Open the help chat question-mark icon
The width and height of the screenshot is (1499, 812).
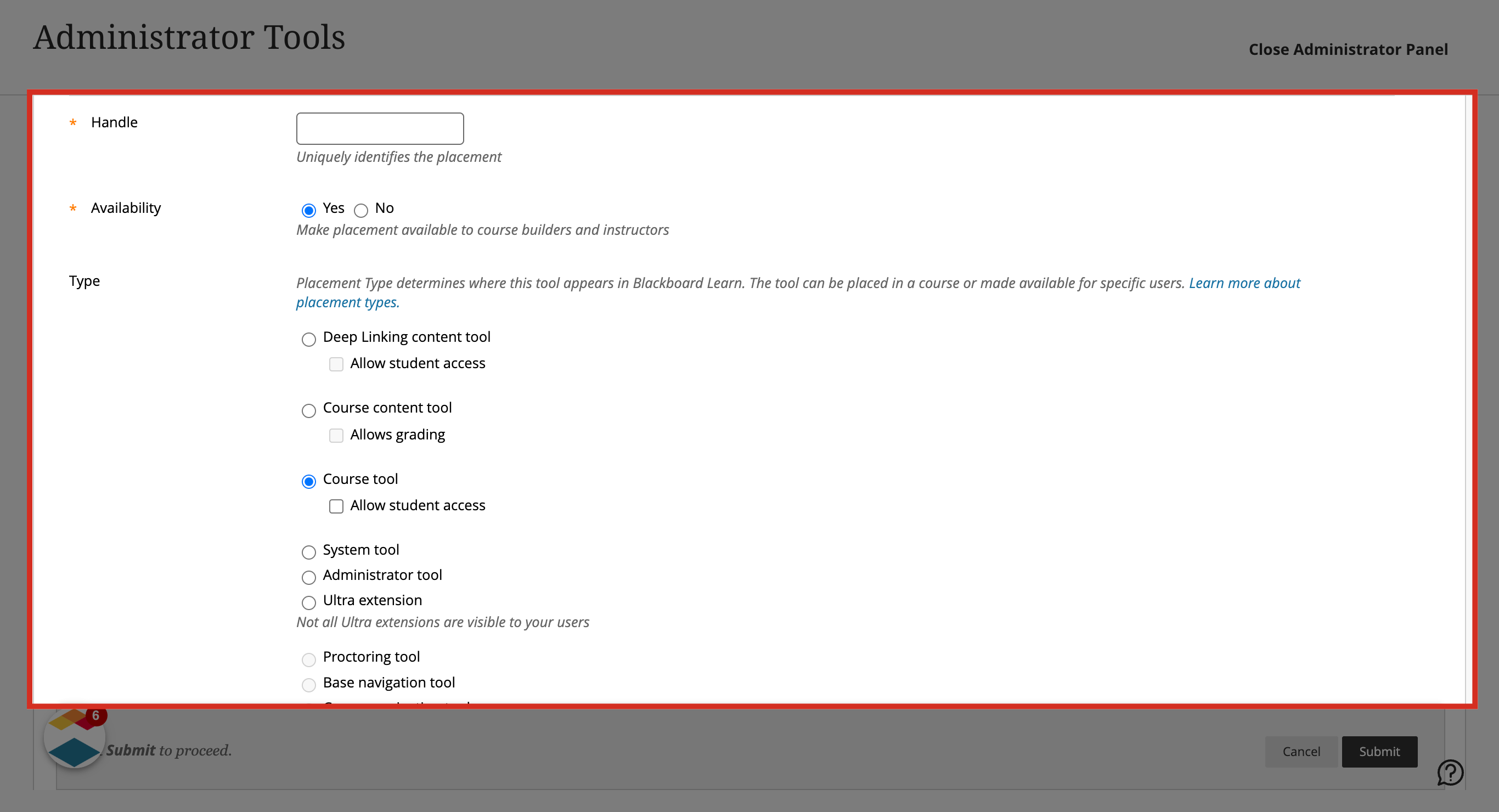click(x=1450, y=772)
